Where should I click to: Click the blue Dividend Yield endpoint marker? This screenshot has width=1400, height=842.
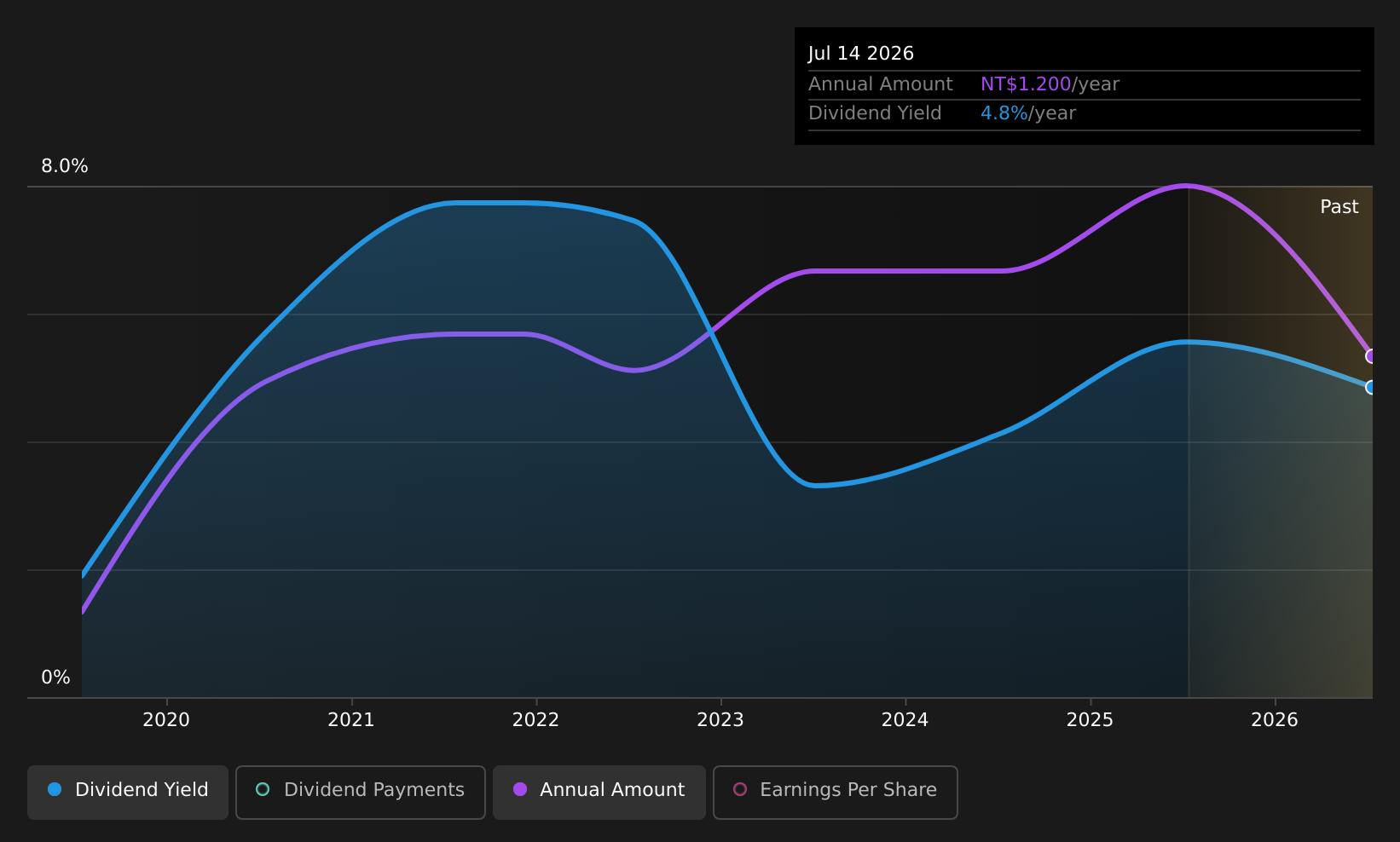tap(1371, 387)
